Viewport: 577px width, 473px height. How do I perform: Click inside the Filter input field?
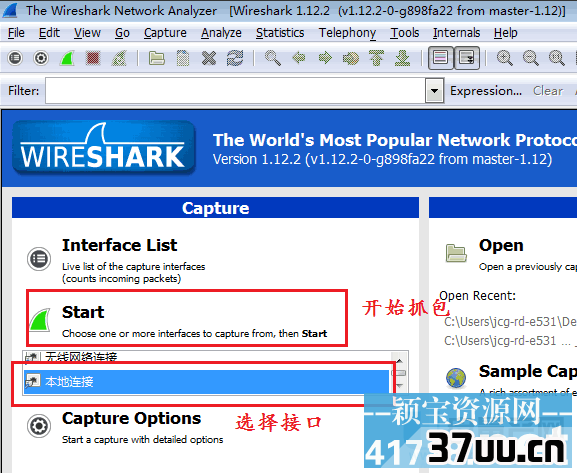[236, 91]
